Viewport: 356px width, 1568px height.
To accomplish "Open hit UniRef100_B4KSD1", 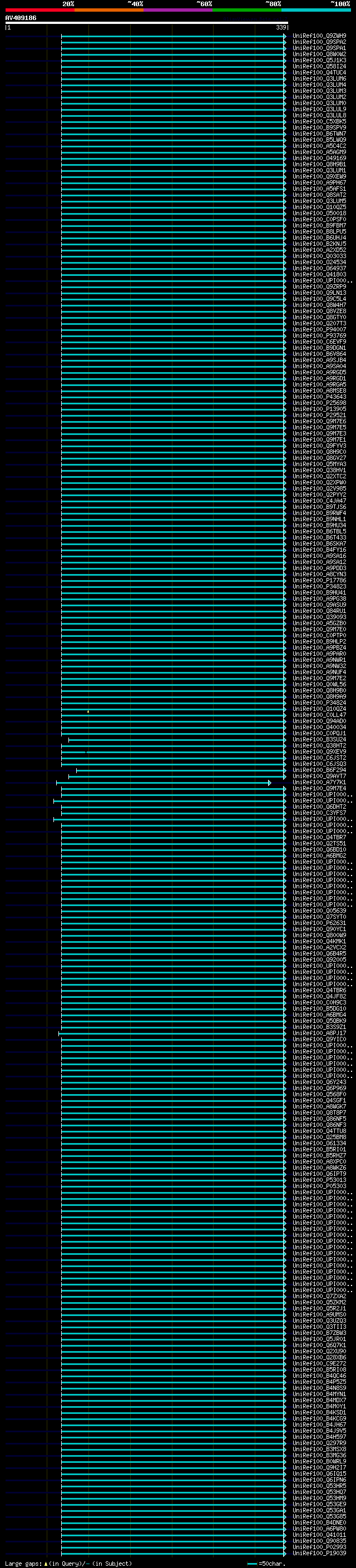I will (319, 1413).
